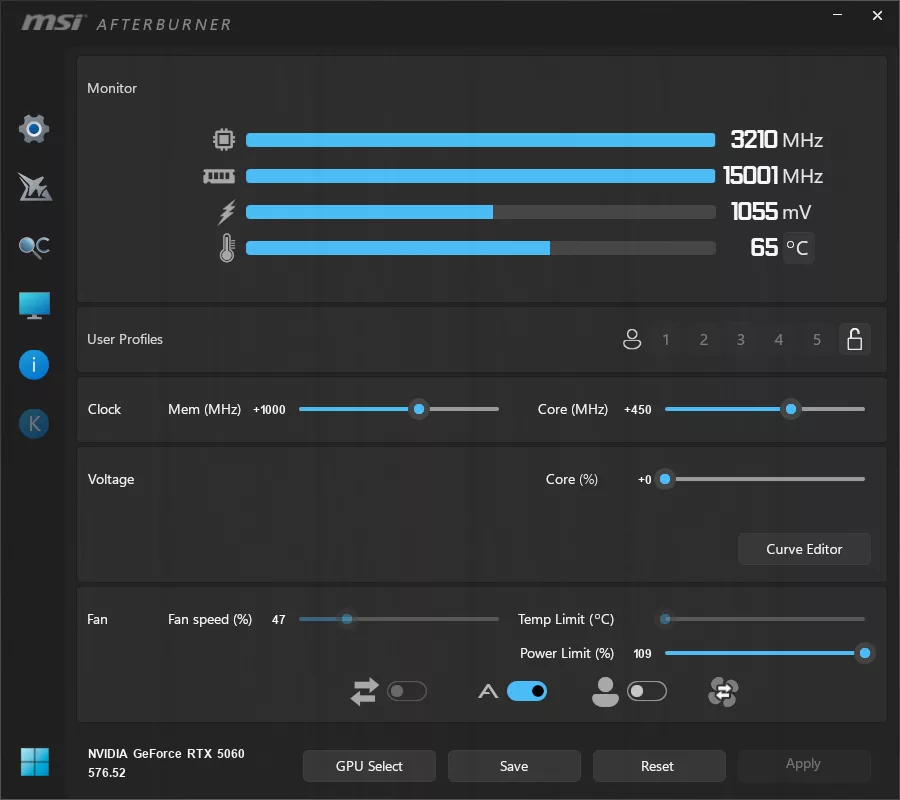Click the 109 power limit value
This screenshot has width=900, height=800.
(642, 654)
